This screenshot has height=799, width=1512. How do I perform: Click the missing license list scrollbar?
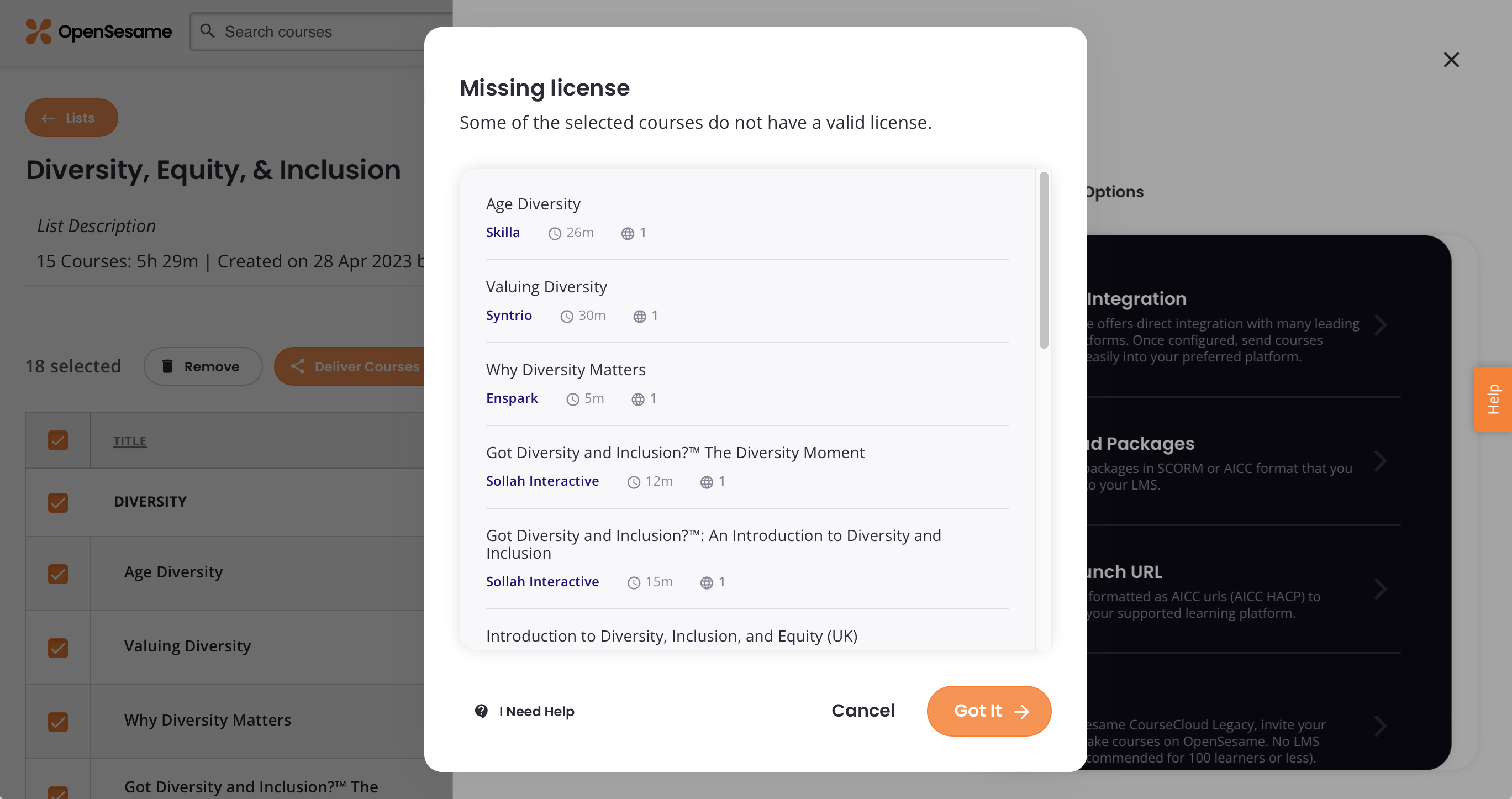1044,260
